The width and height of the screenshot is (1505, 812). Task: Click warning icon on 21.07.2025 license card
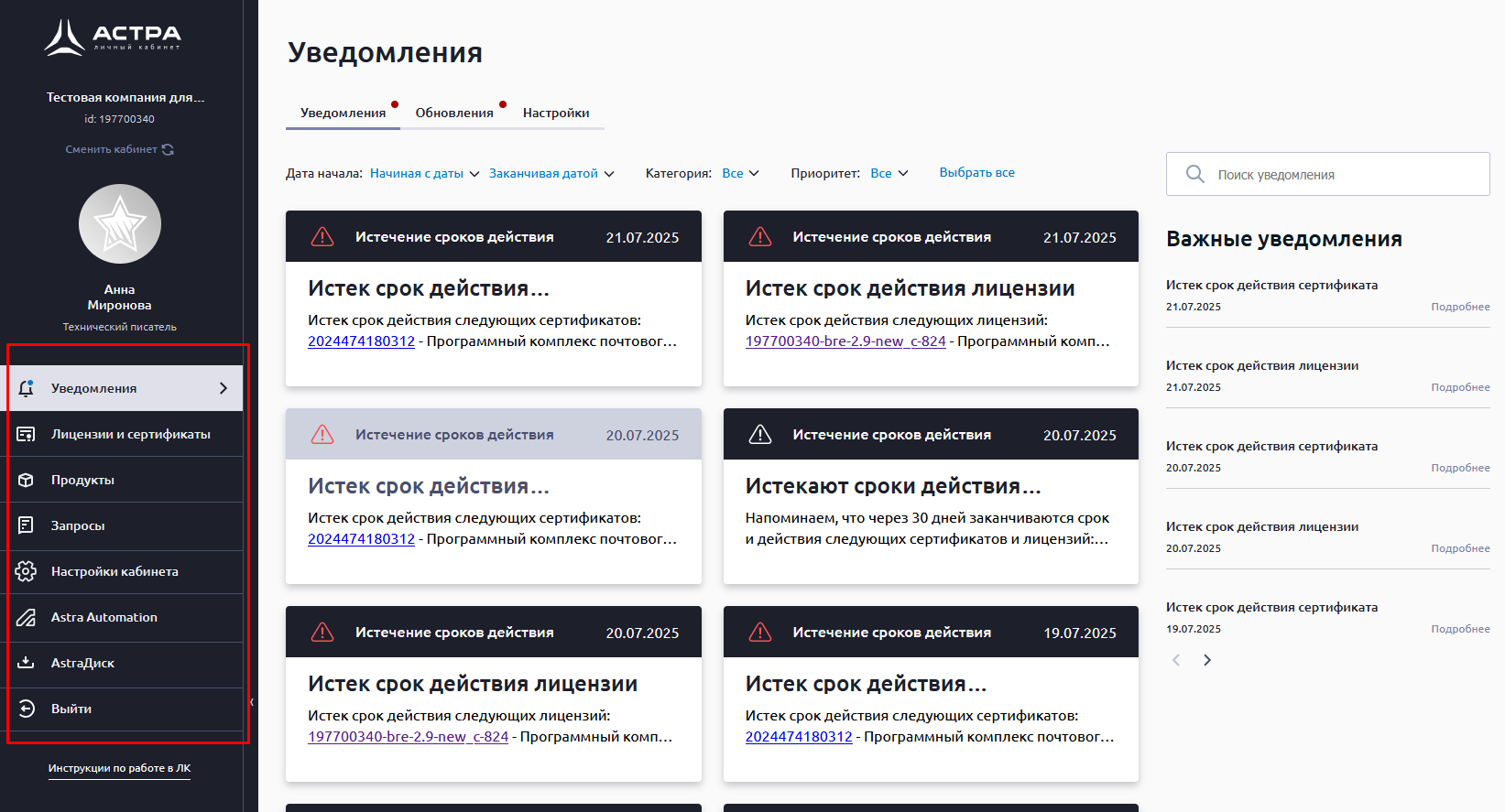tap(760, 237)
